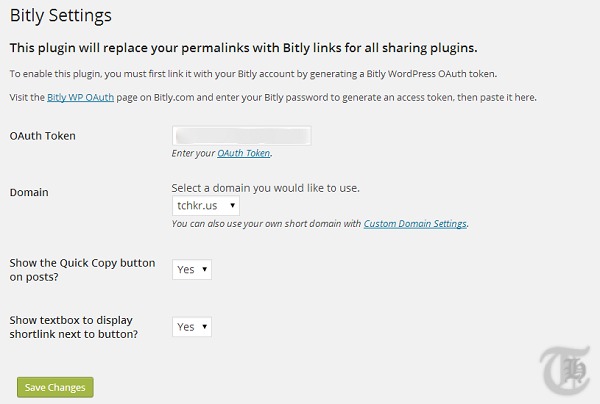Expand the Quick Copy button Yes dropdown
This screenshot has width=600, height=404.
192,270
